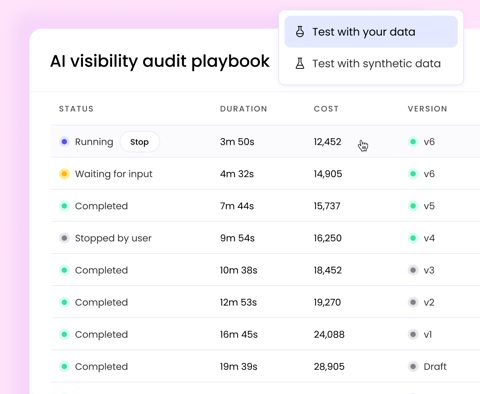This screenshot has height=394, width=480.
Task: Select Test with your data option
Action: tap(371, 32)
